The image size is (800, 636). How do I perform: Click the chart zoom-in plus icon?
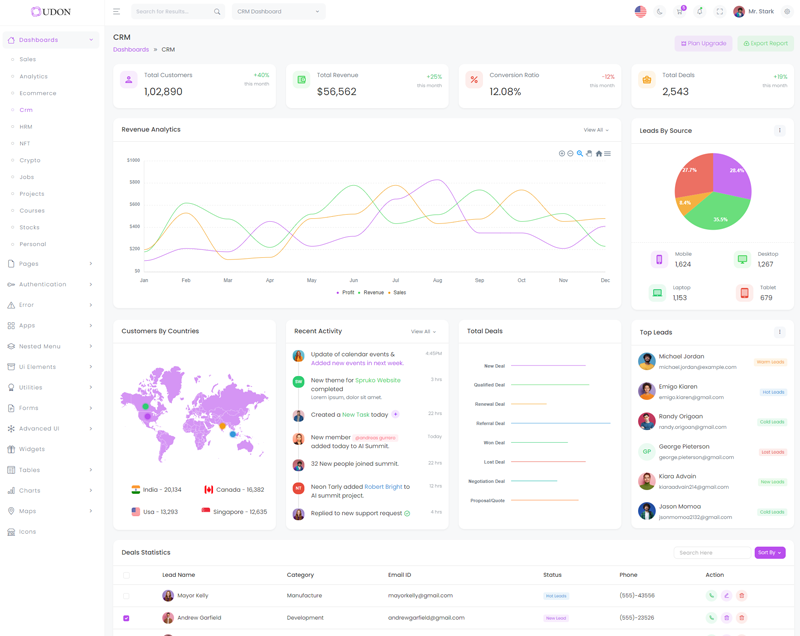coord(562,154)
